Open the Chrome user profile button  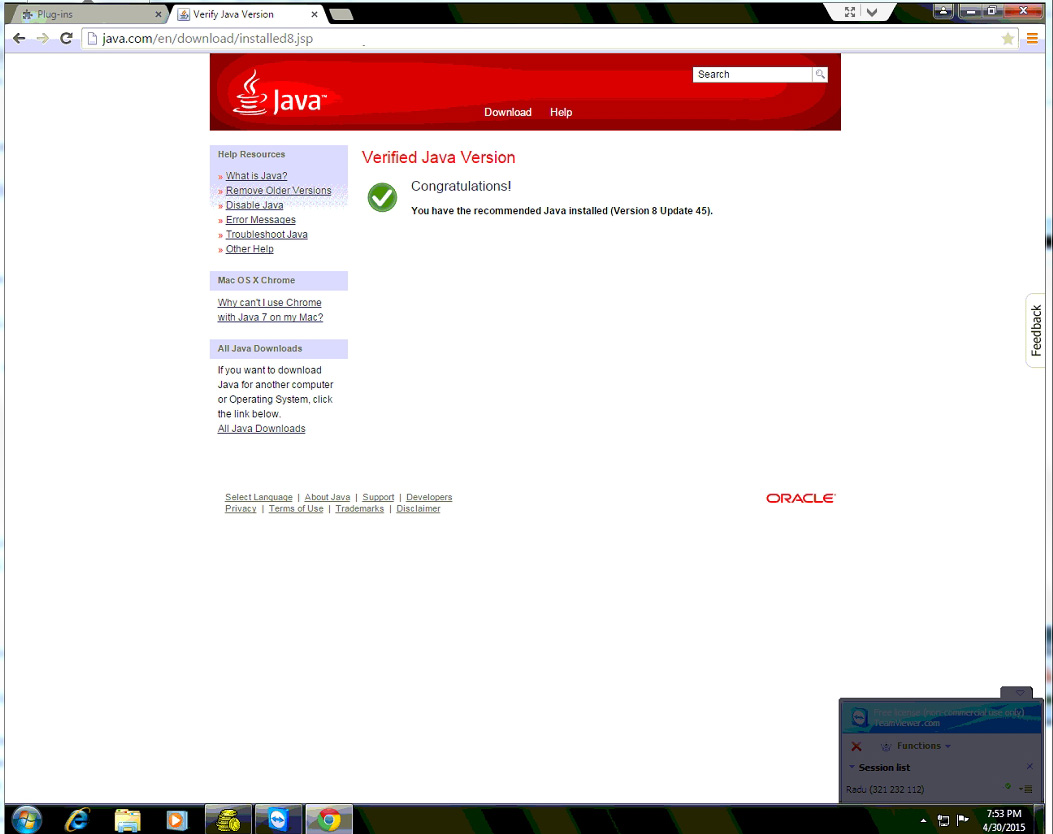click(x=944, y=11)
